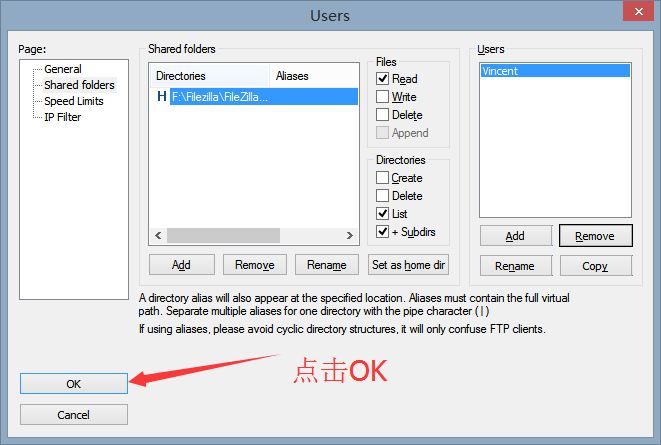The image size is (661, 445).
Task: Toggle the + Subdirs checkbox
Action: tap(382, 231)
